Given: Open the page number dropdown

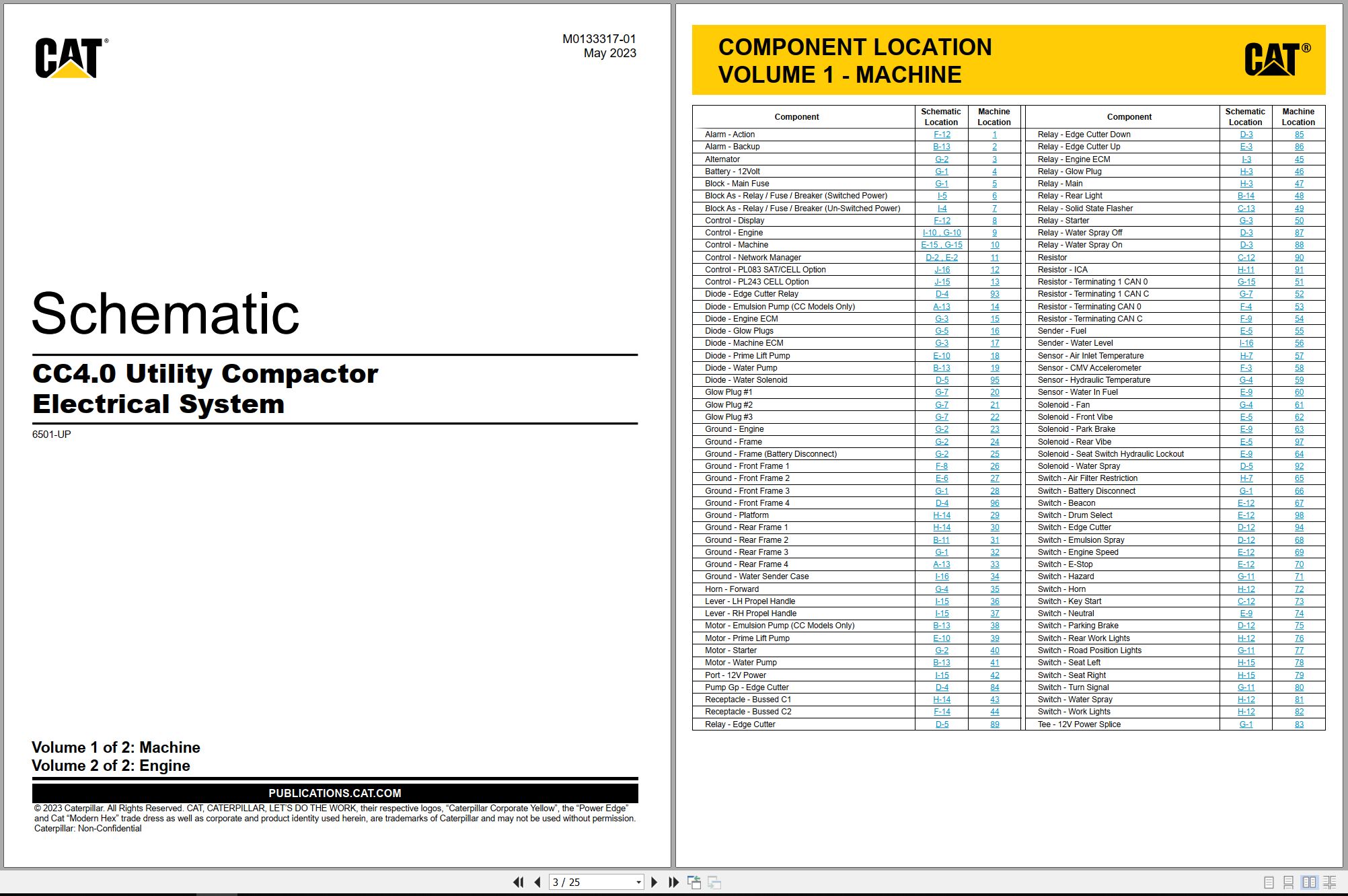Looking at the screenshot, I should coord(638,883).
